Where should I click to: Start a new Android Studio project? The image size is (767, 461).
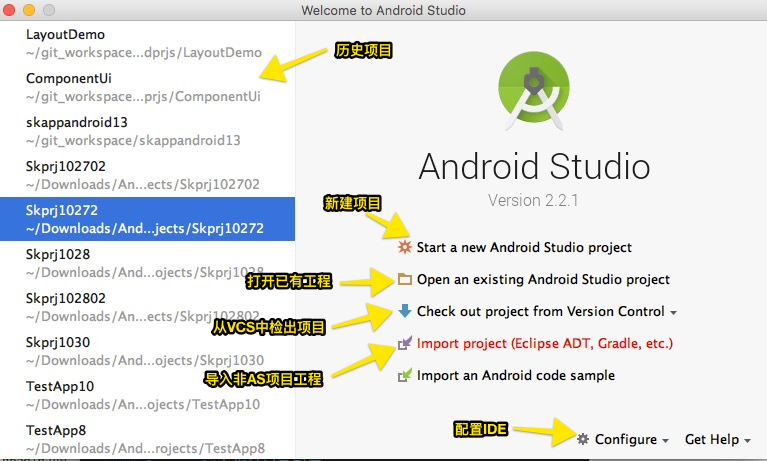point(524,247)
